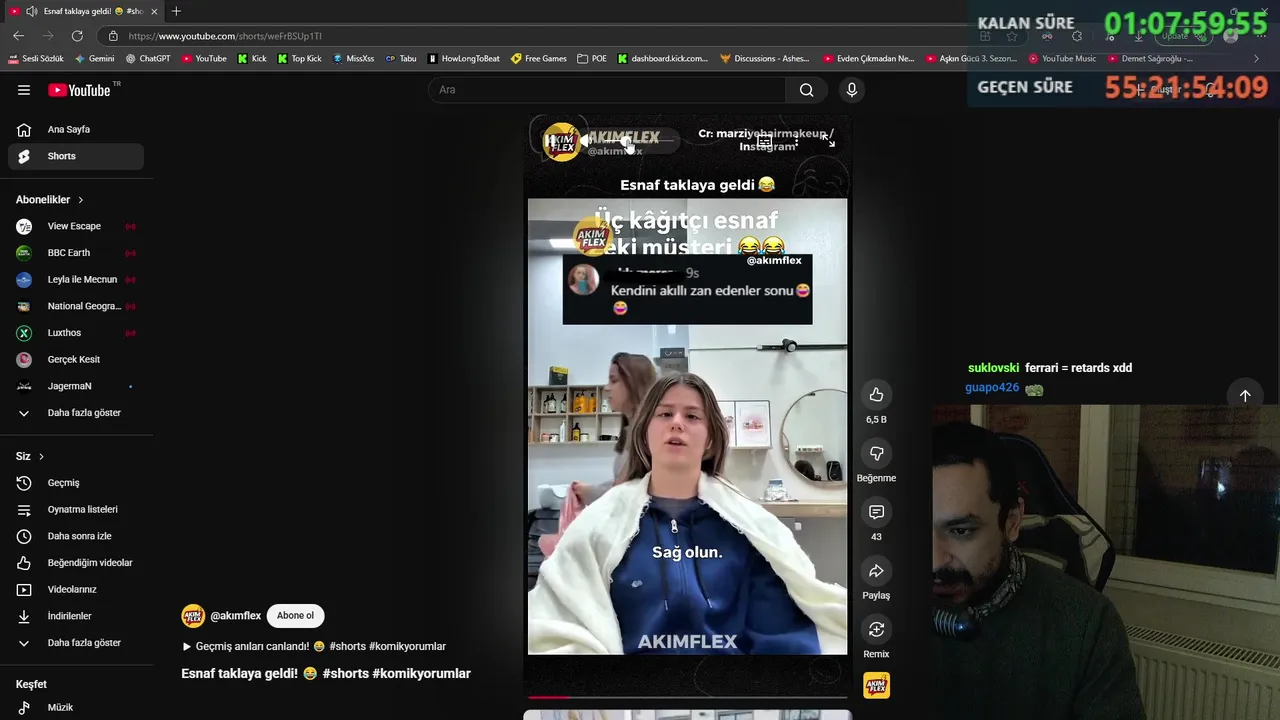
Task: Open a new browser tab with plus
Action: (x=176, y=11)
